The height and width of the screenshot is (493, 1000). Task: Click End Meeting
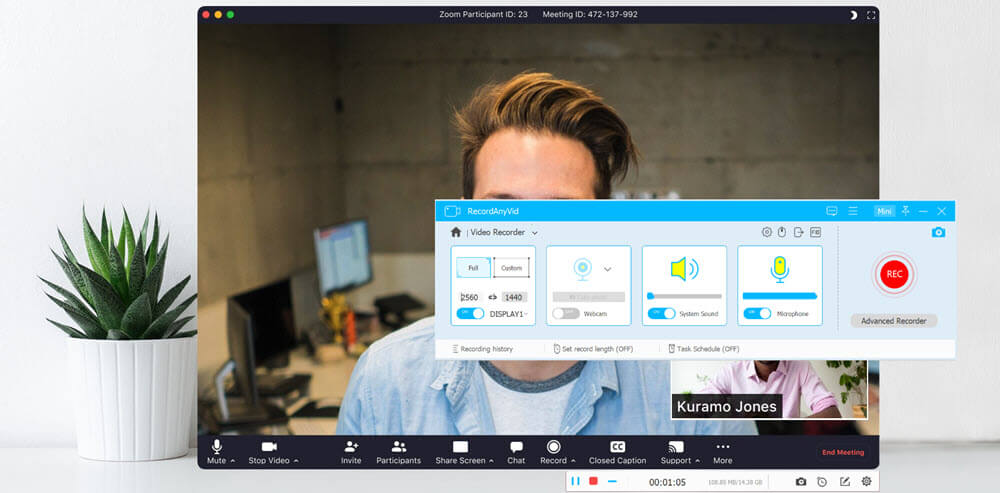[842, 452]
